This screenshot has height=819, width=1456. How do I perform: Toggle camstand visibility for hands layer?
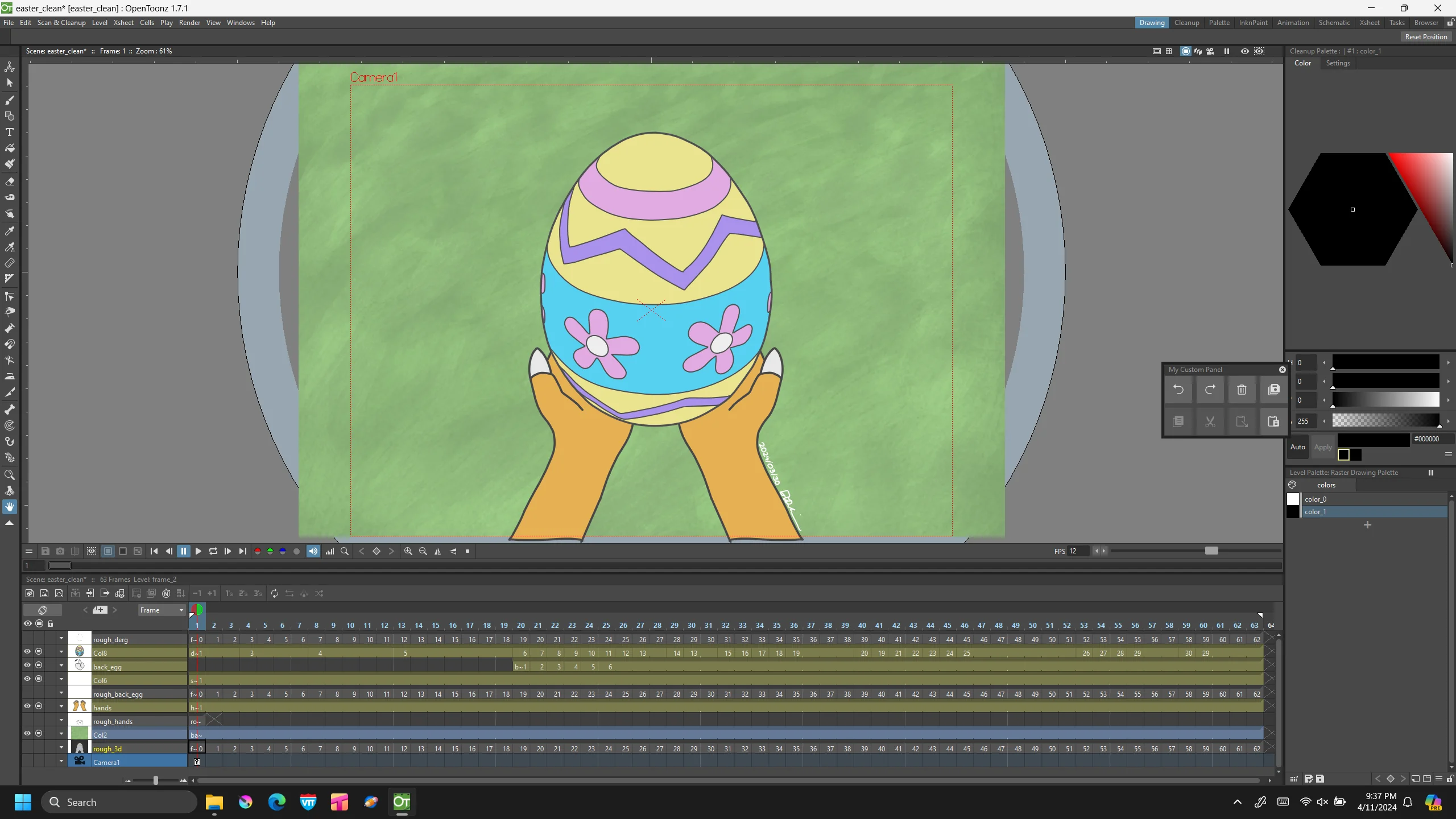[x=39, y=706]
